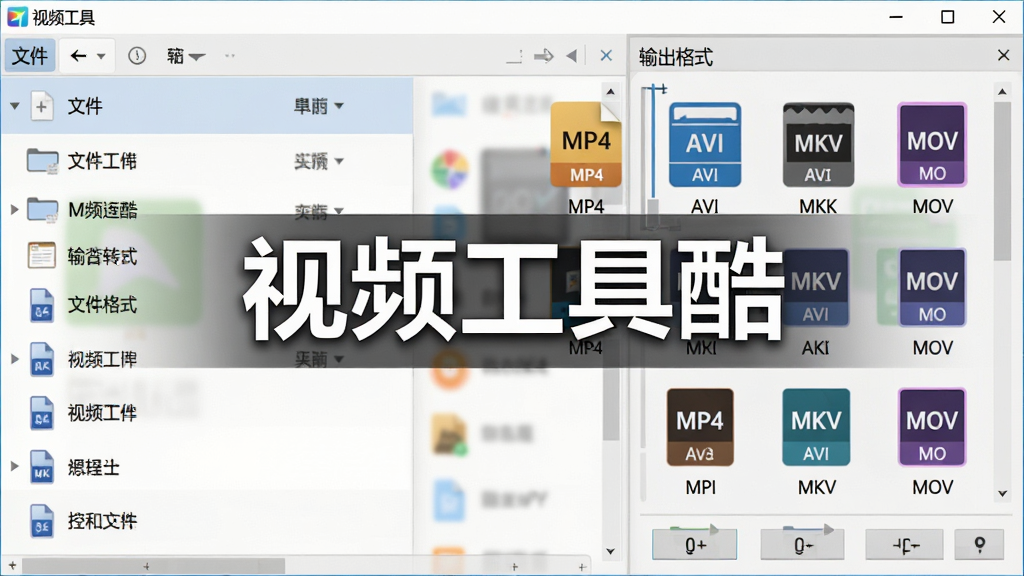1024x576 pixels.
Task: Click the plus icon beside 文件
Action: pos(41,106)
